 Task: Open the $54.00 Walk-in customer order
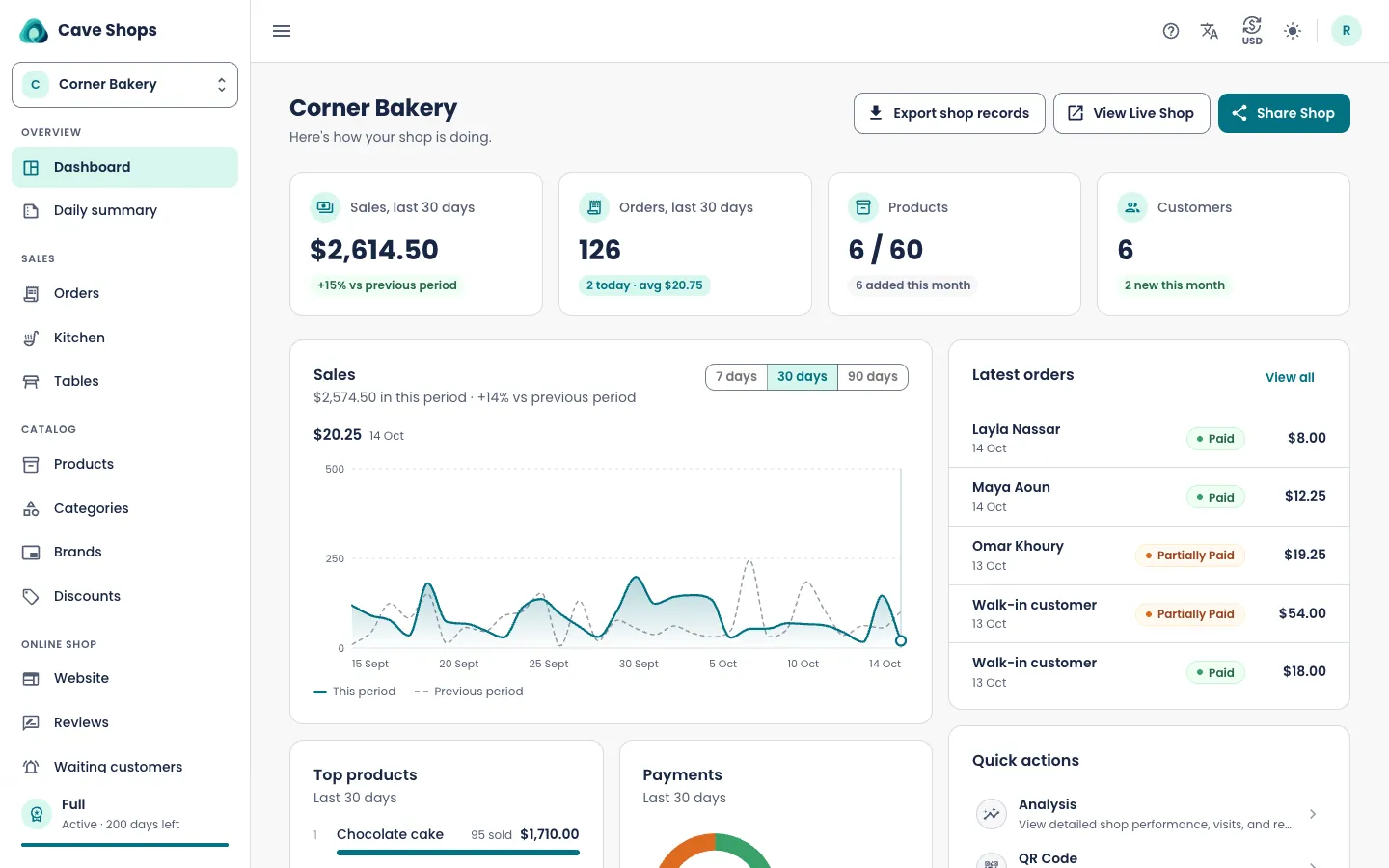tap(1149, 613)
